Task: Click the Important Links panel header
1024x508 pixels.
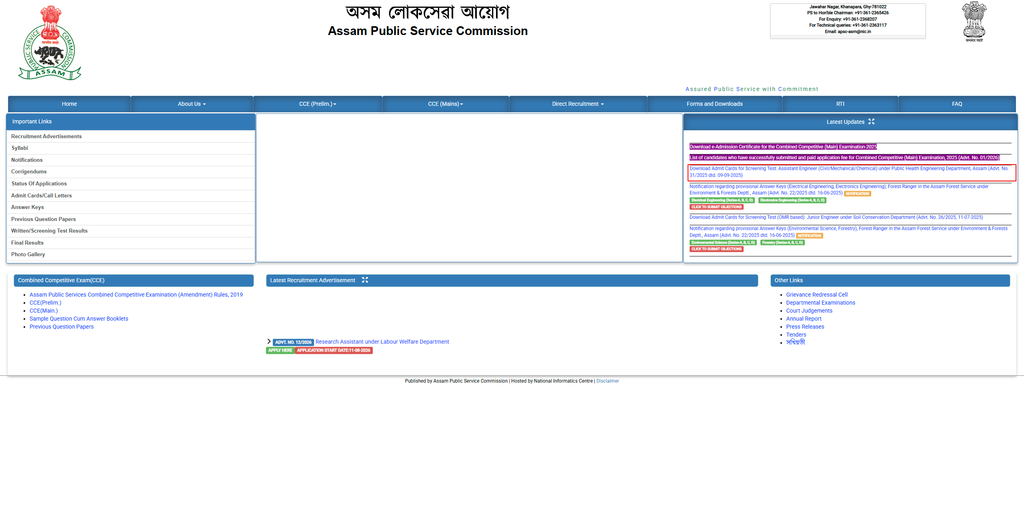Action: (131, 122)
